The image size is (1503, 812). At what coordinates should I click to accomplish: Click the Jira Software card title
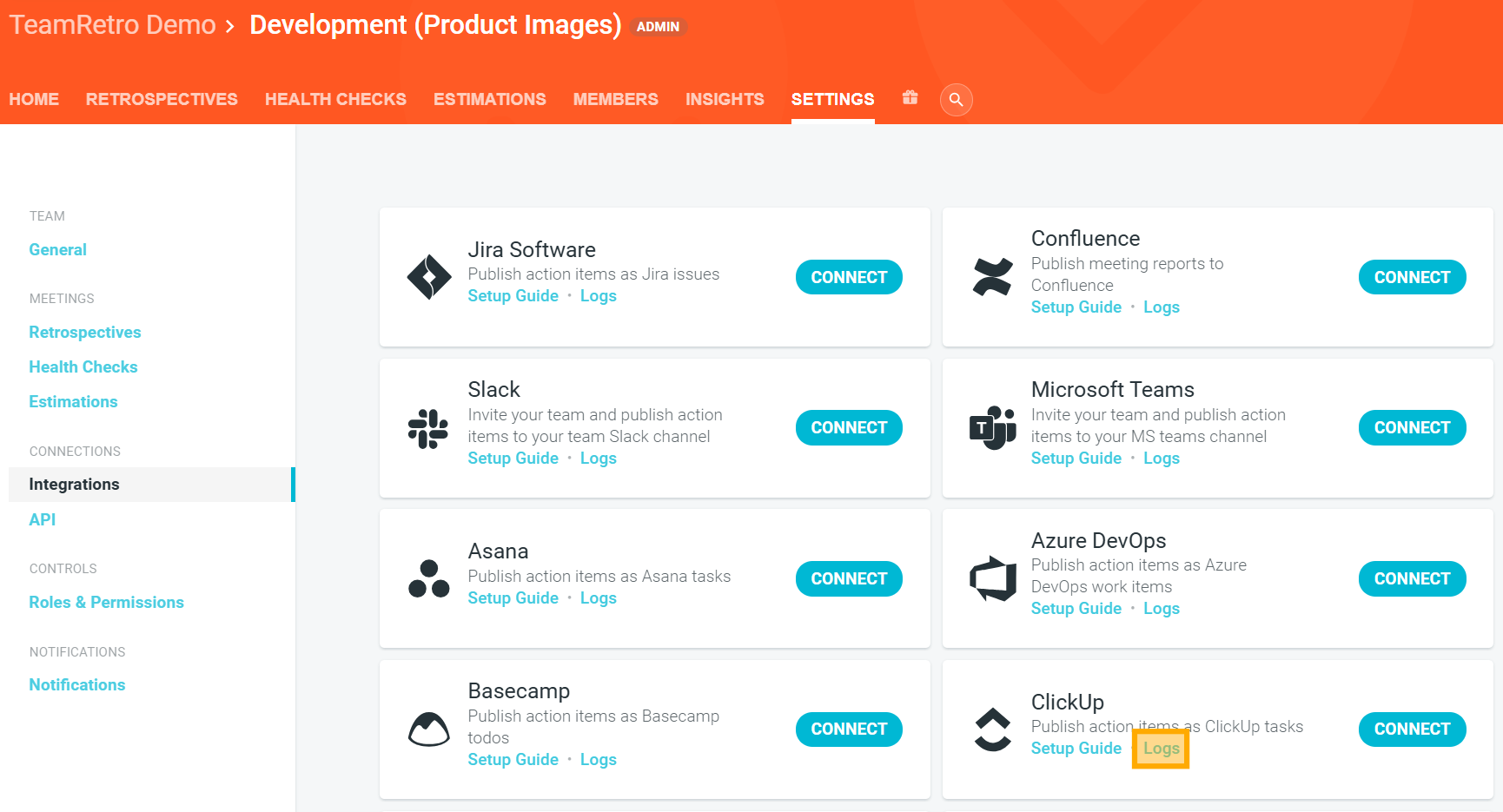click(532, 250)
